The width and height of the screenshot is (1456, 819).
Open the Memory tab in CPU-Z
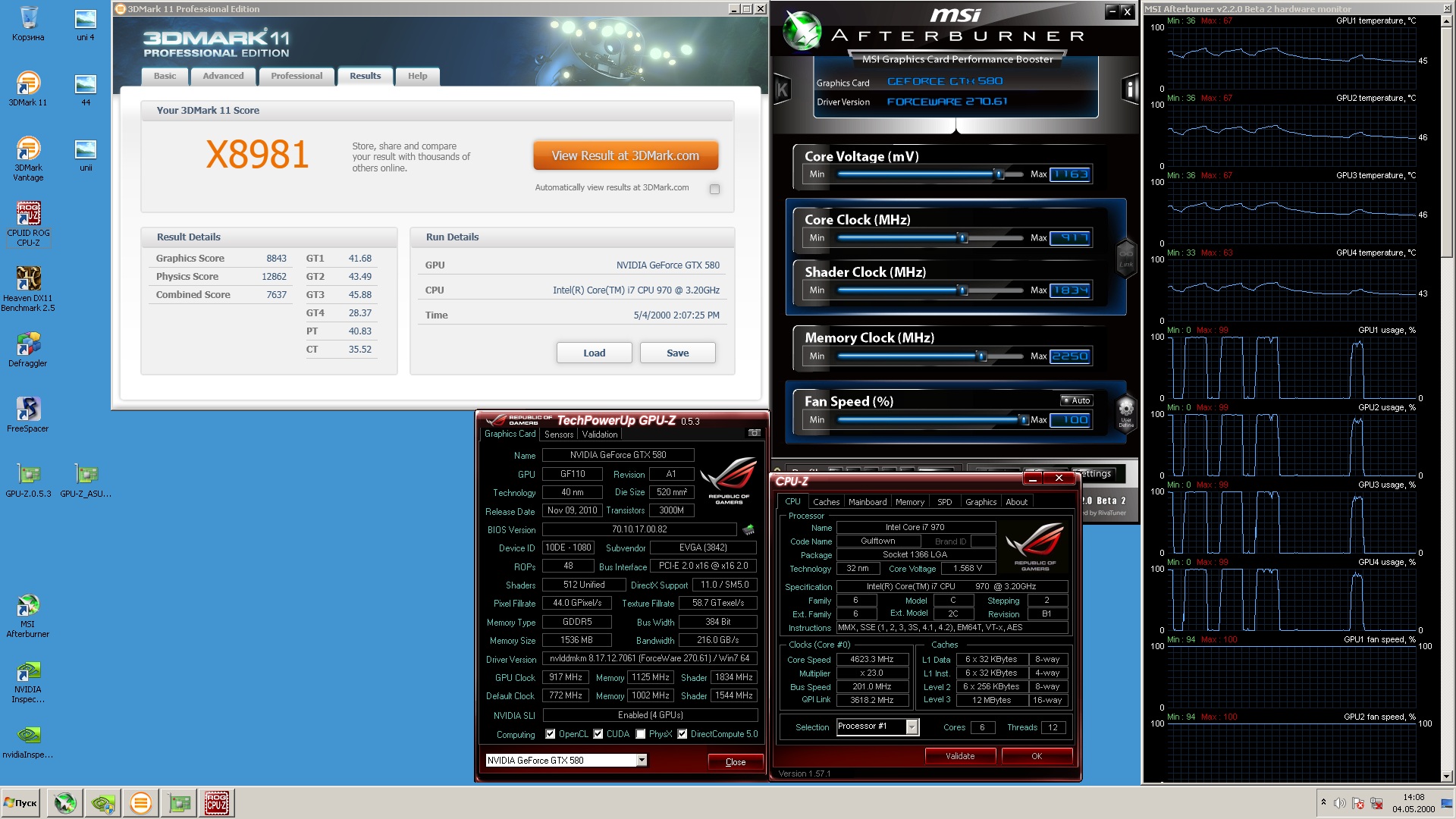pyautogui.click(x=910, y=502)
